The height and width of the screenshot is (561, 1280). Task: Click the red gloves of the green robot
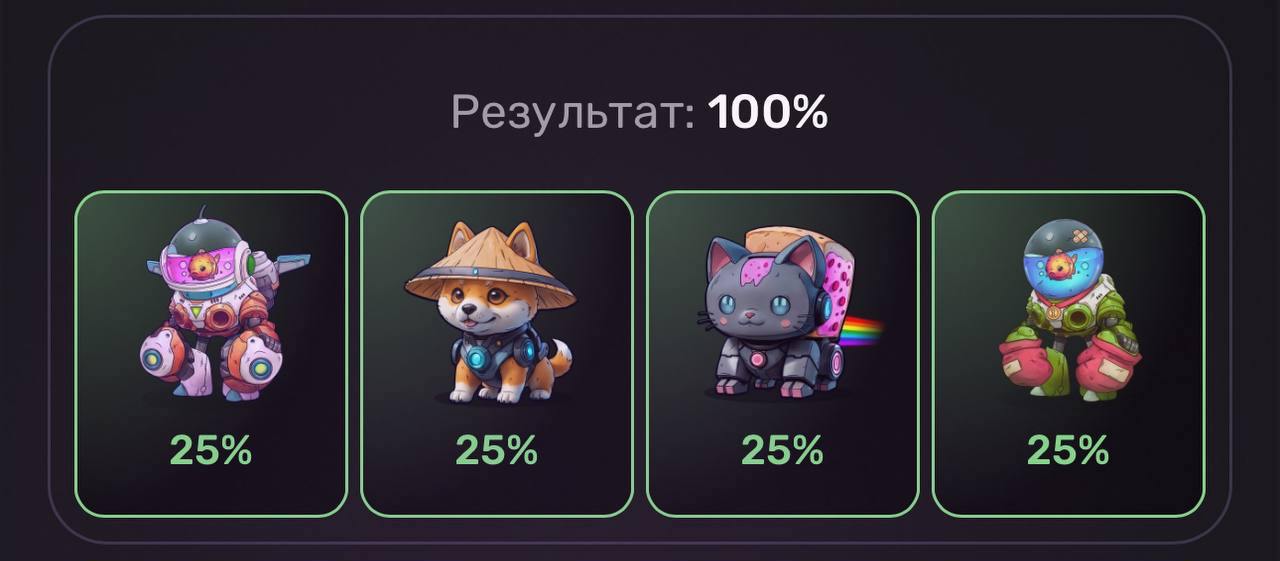1070,362
